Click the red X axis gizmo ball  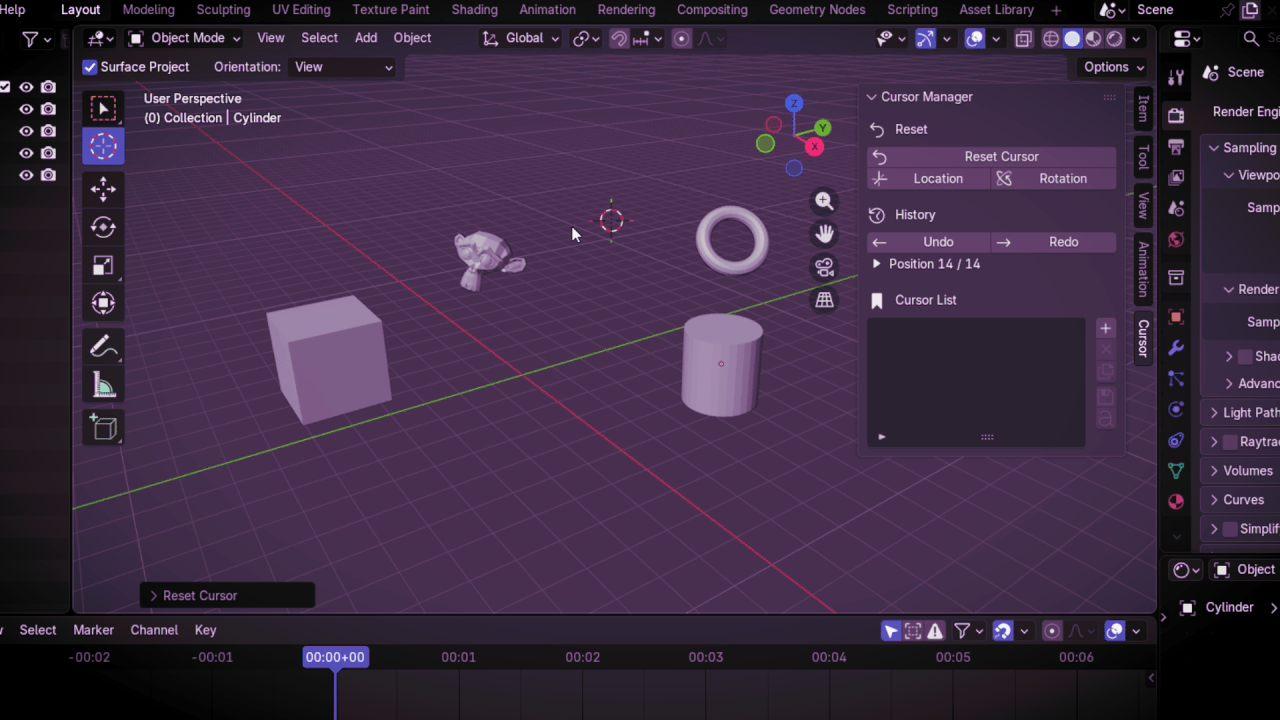pyautogui.click(x=815, y=147)
